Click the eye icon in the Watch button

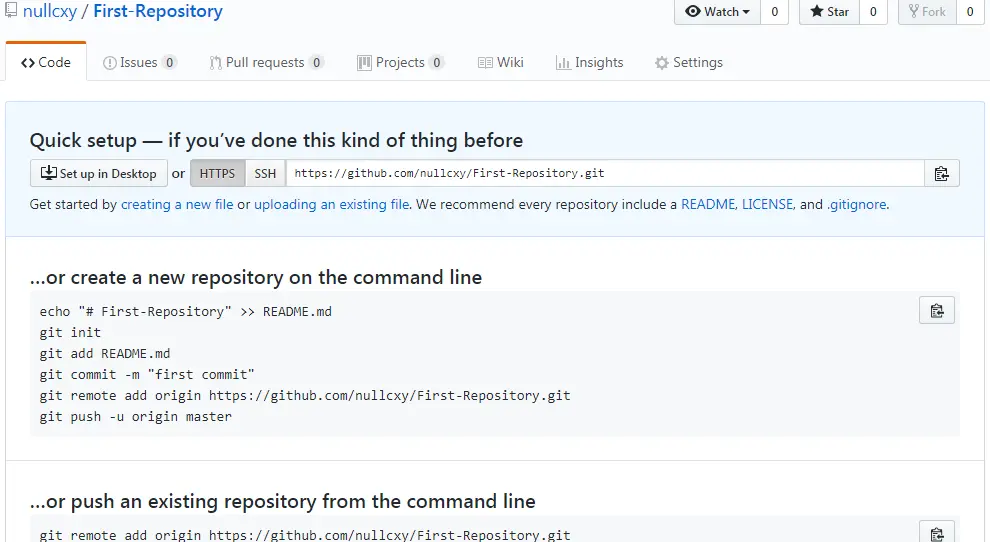tap(693, 11)
